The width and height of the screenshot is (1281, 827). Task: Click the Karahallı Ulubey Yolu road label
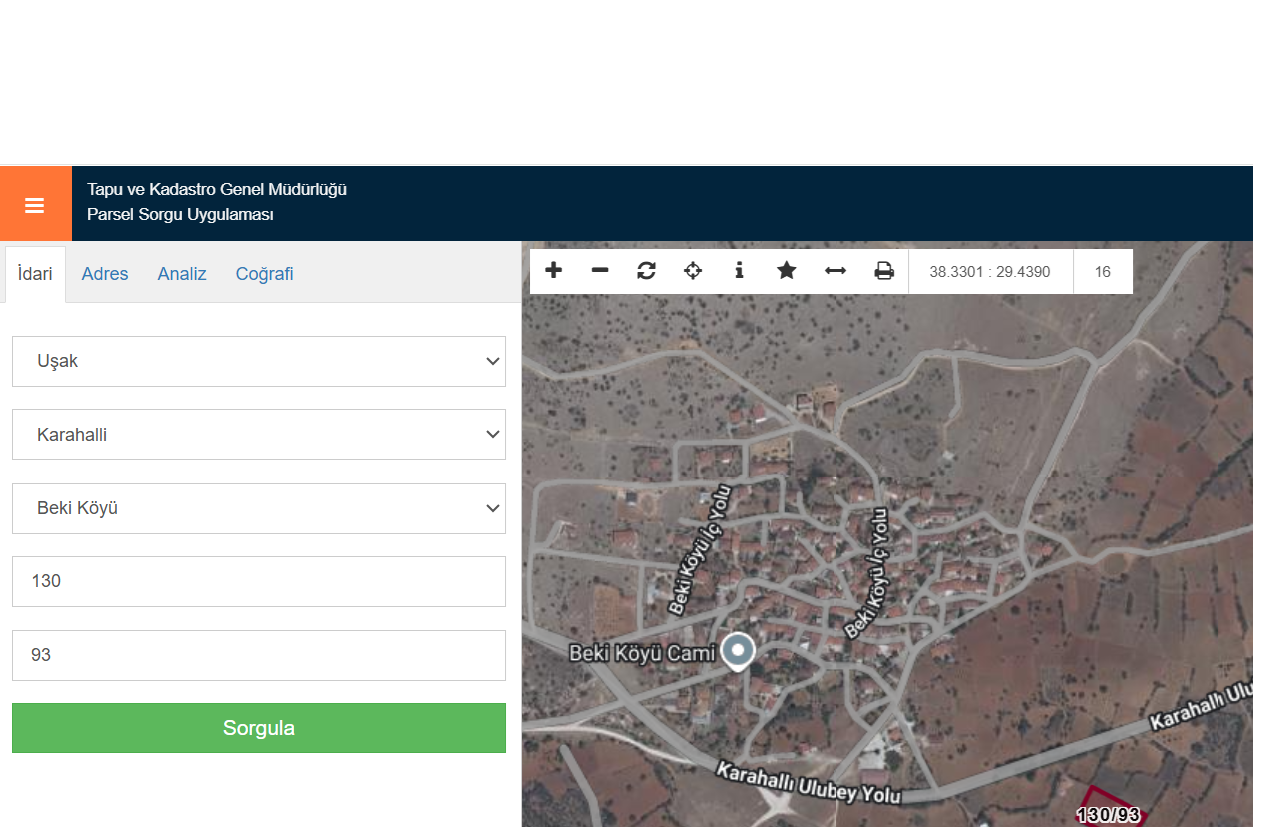(x=809, y=784)
